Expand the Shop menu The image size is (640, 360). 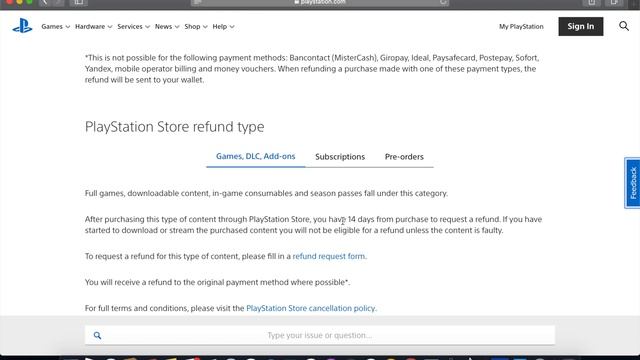196,27
